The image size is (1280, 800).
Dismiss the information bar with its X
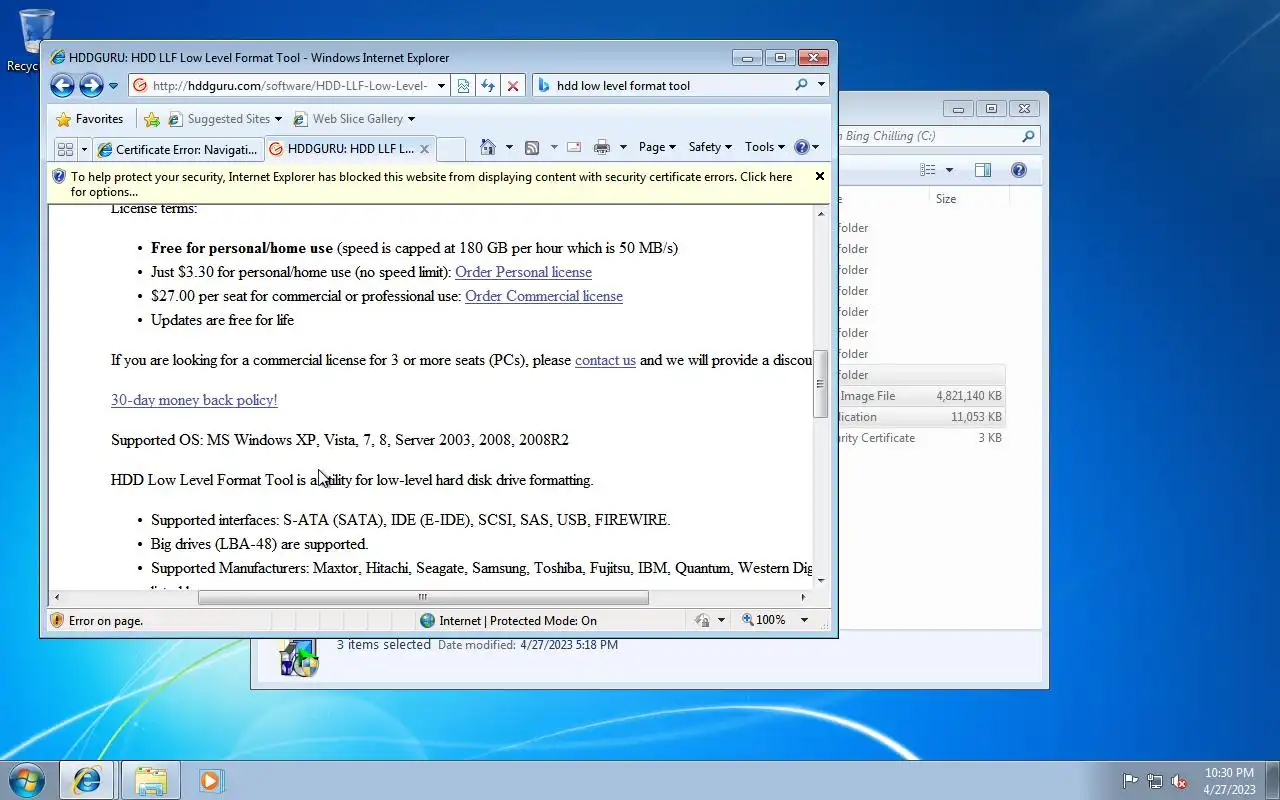820,177
